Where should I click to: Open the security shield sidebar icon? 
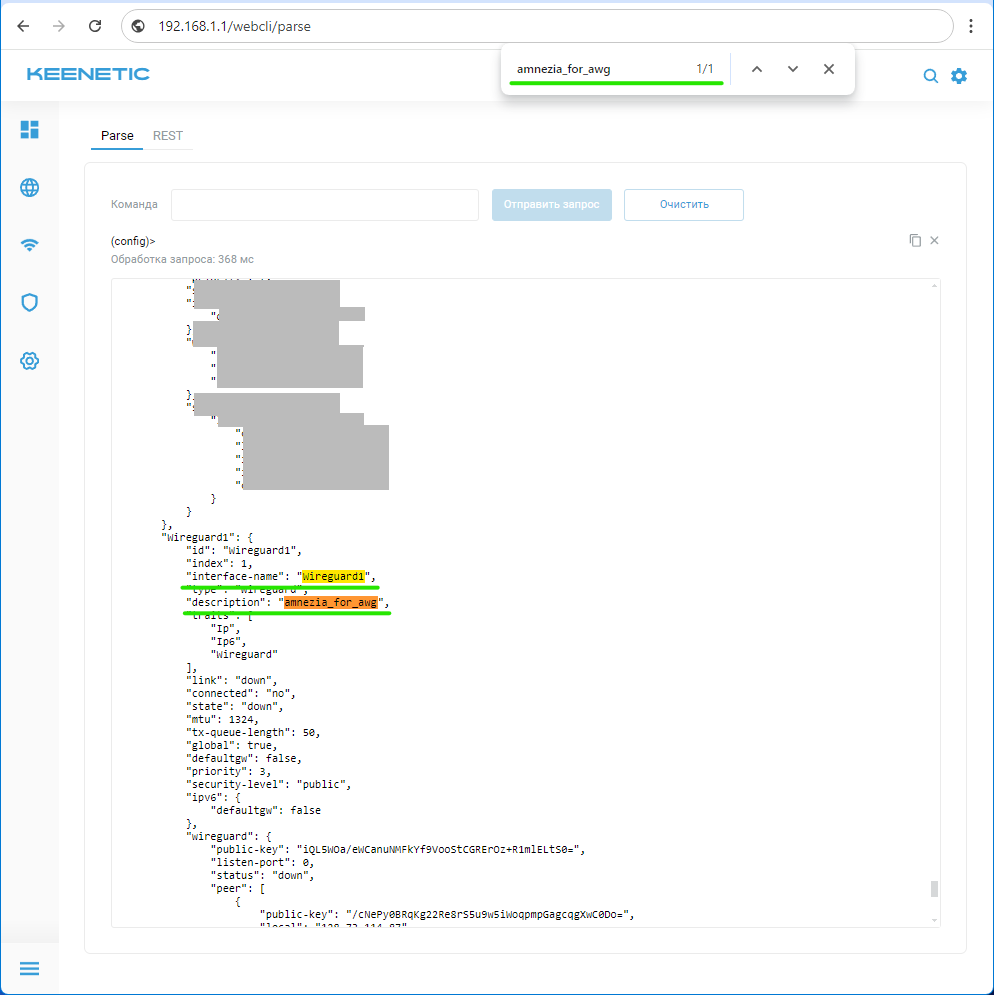pos(30,302)
